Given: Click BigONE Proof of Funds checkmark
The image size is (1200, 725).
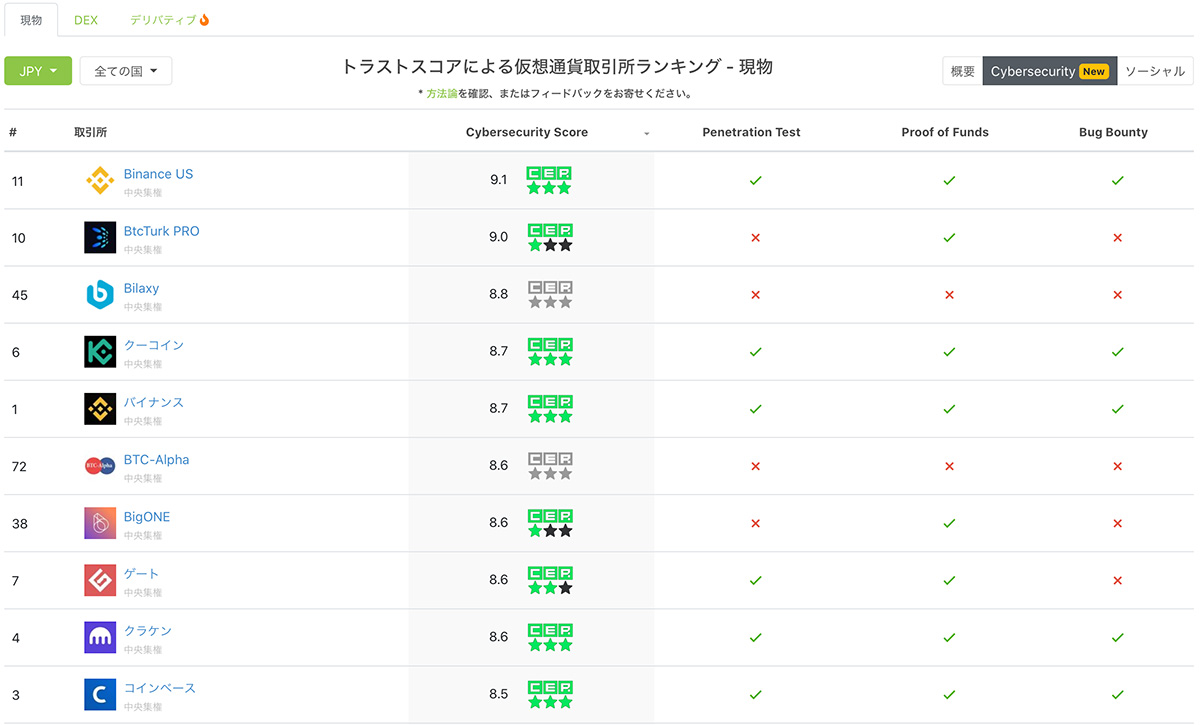Looking at the screenshot, I should (949, 523).
